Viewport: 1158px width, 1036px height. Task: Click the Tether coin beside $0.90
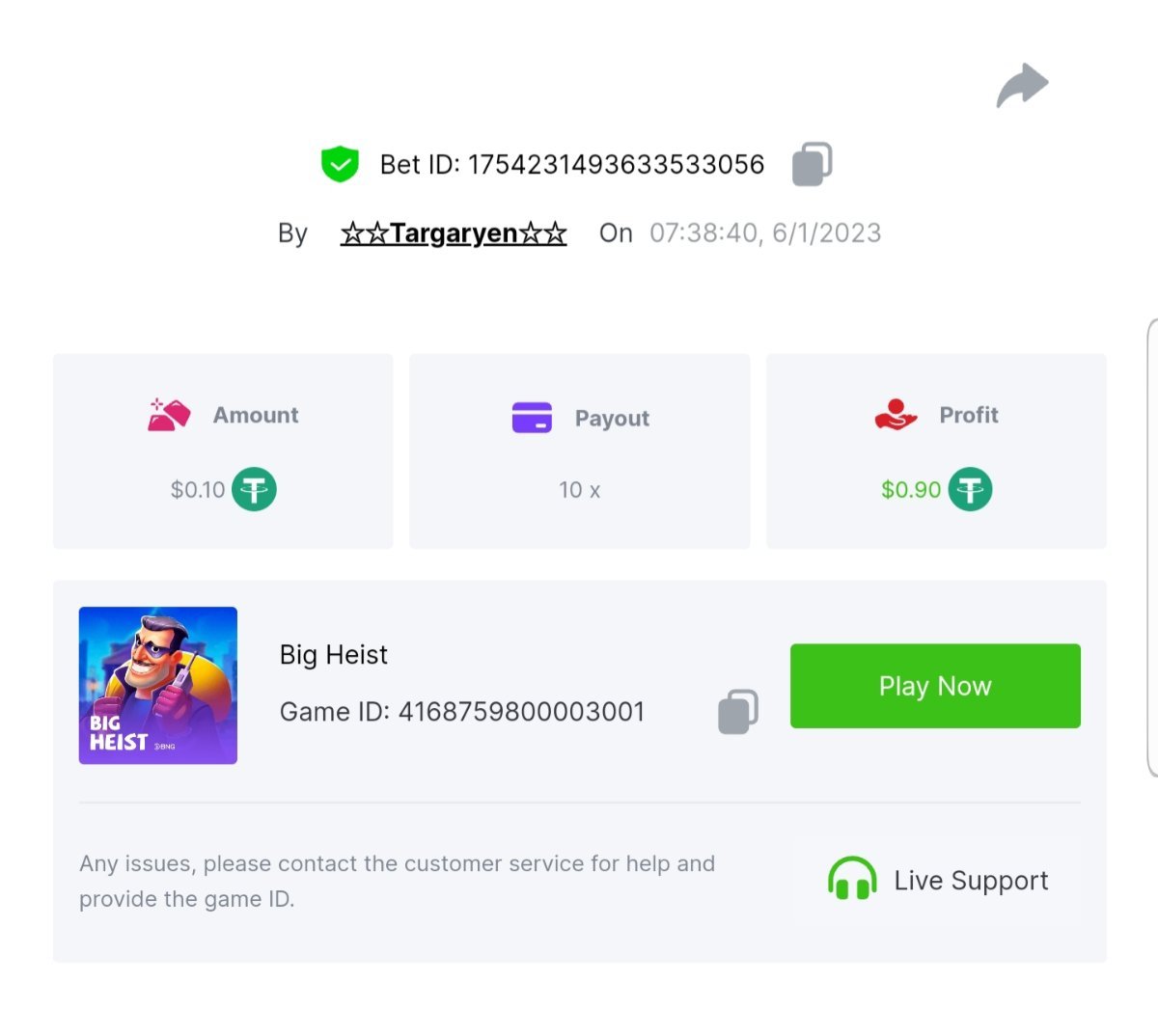[970, 489]
